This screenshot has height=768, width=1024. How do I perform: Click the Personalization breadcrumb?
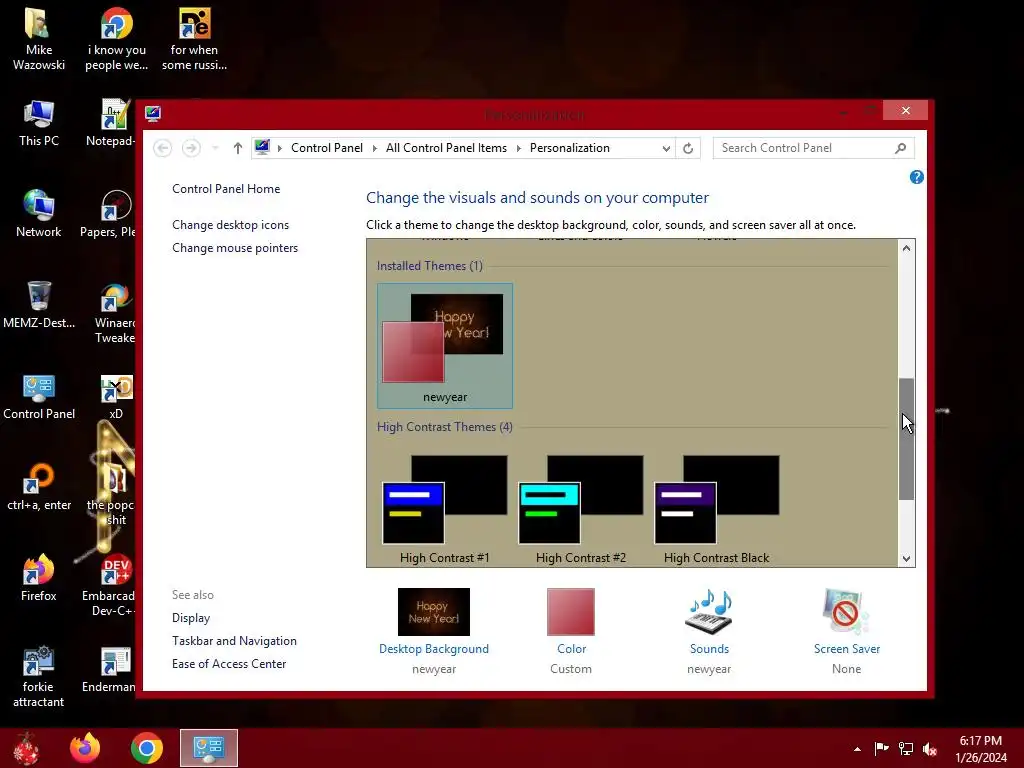click(x=569, y=148)
